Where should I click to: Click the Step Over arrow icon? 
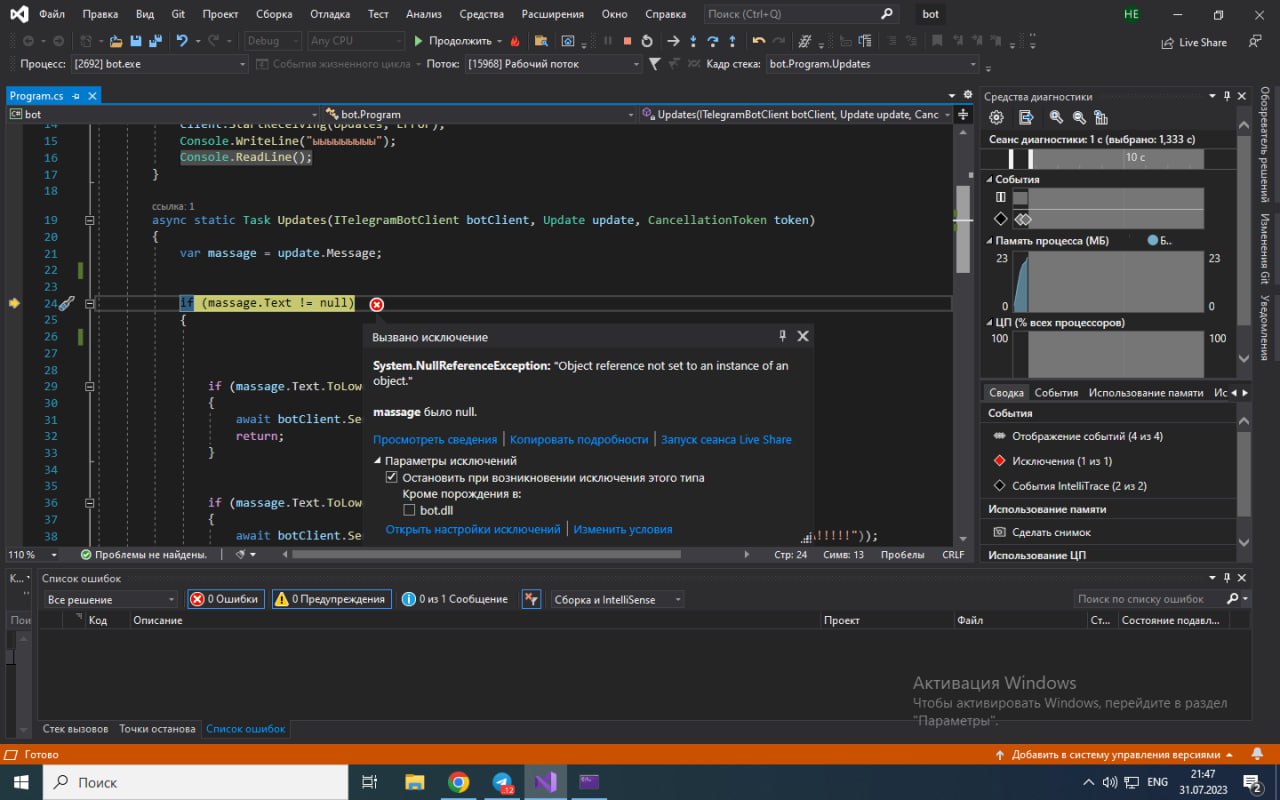pos(712,41)
